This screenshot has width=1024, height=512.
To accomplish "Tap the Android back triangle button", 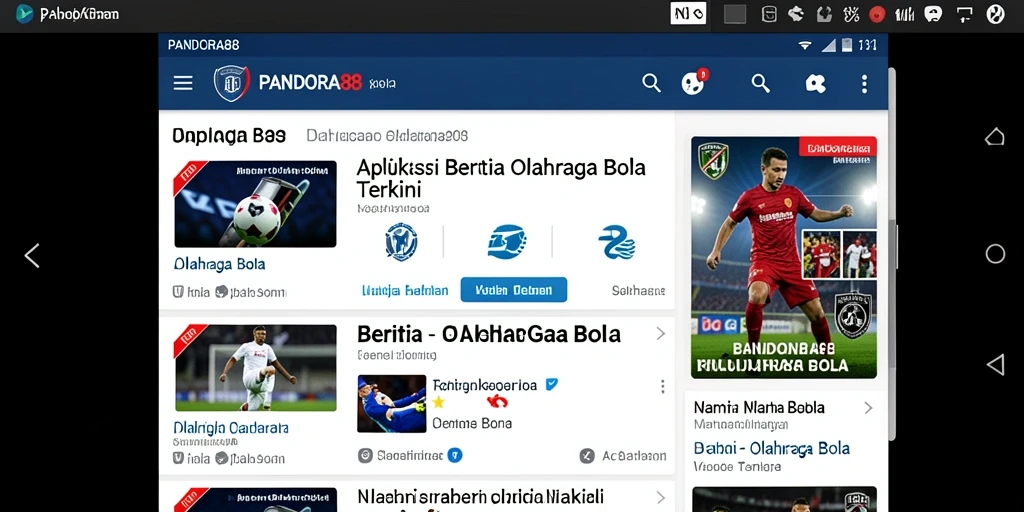I will pos(995,364).
